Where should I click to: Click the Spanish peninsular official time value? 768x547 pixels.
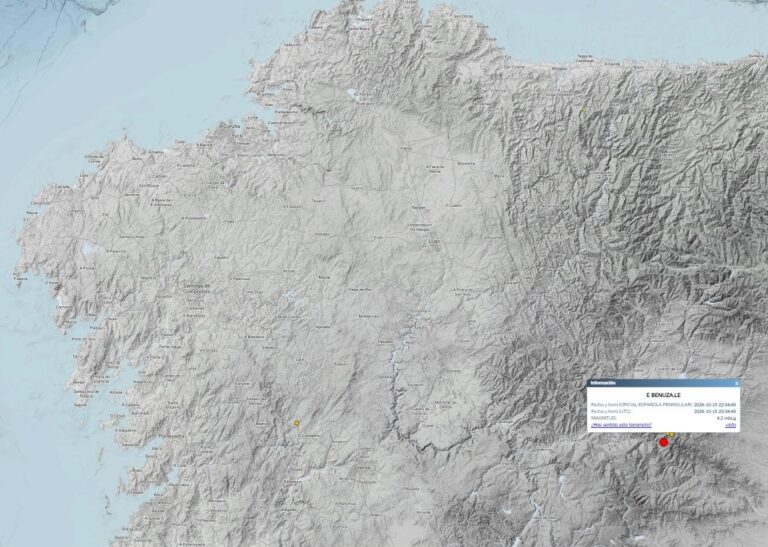tap(715, 404)
